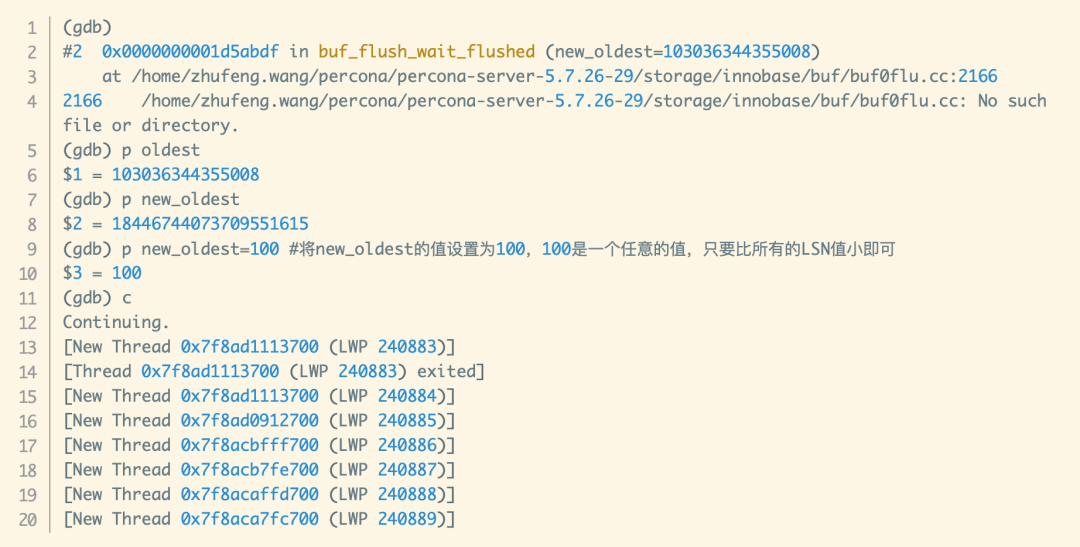Image resolution: width=1080 pixels, height=547 pixels.
Task: Click line number 1 in the gutter
Action: click(x=32, y=28)
